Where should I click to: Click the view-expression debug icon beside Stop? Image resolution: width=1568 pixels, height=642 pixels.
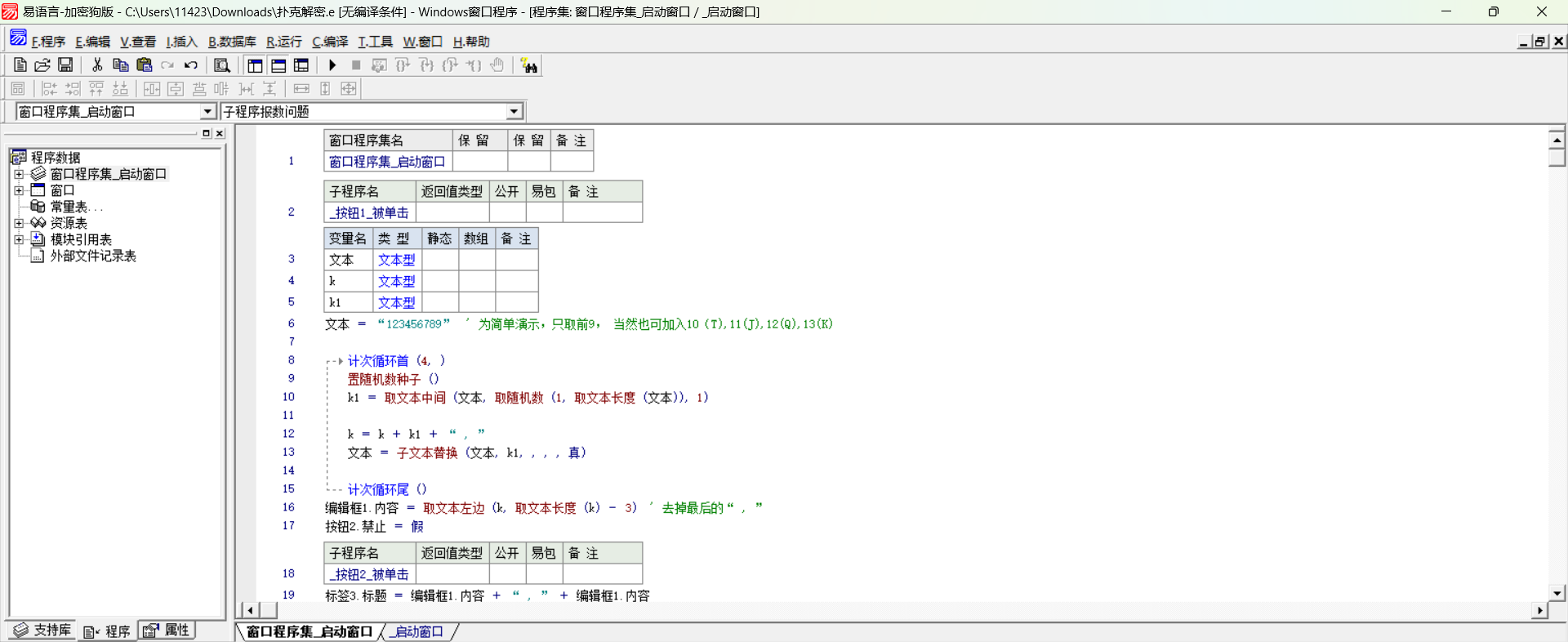(379, 65)
